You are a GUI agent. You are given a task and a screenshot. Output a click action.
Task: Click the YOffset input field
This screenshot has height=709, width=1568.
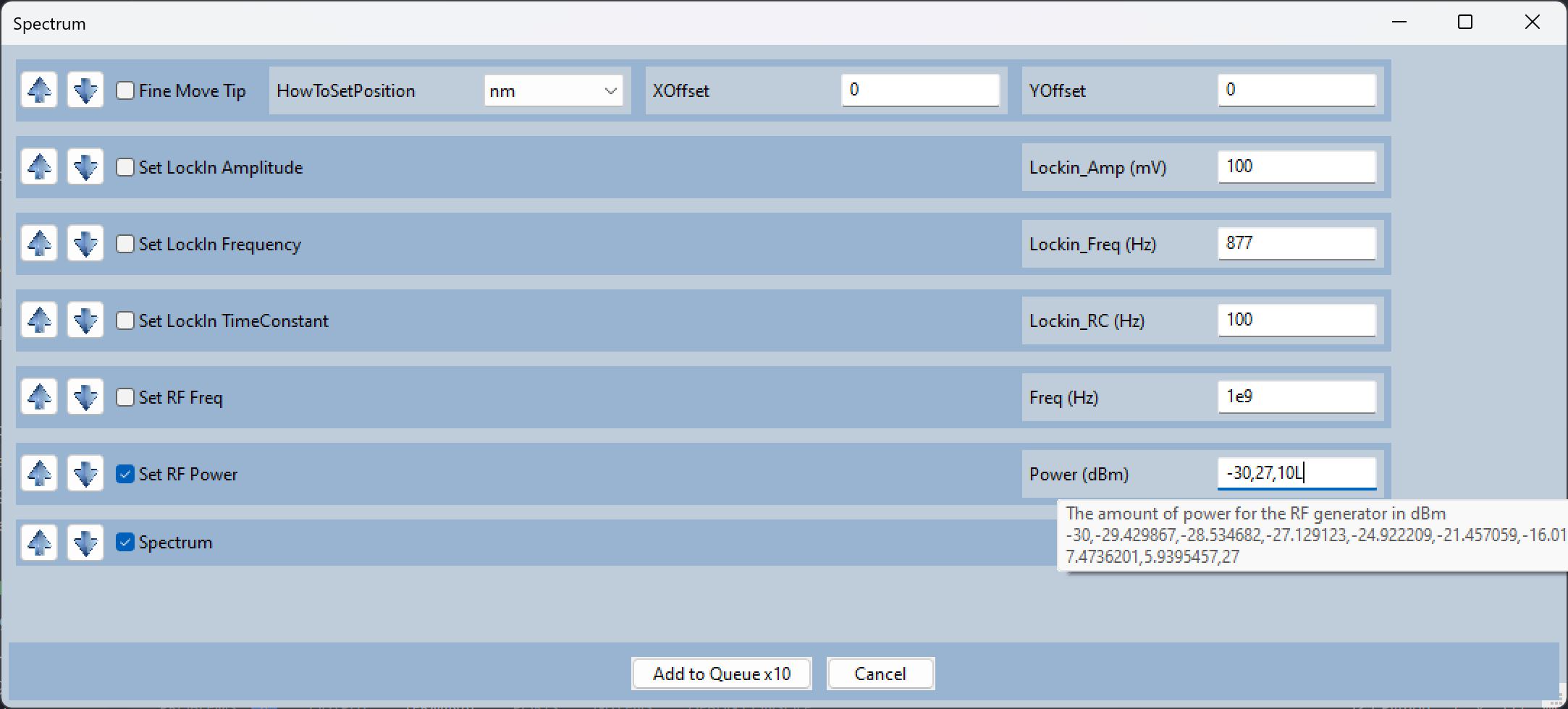click(1297, 90)
